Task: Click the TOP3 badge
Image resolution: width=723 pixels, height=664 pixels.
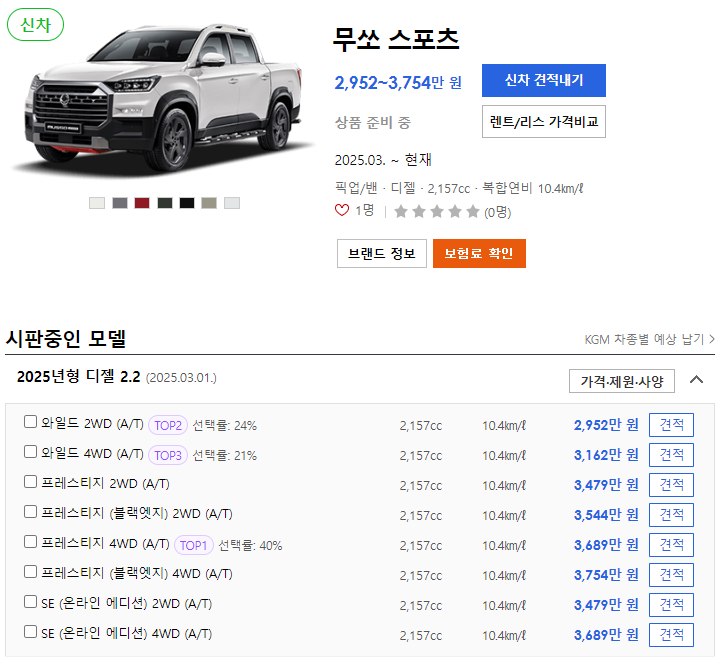Action: pyautogui.click(x=168, y=455)
